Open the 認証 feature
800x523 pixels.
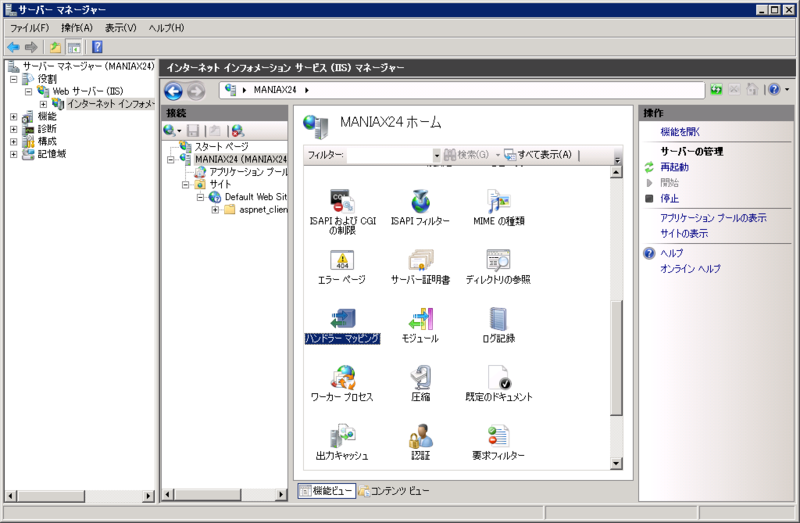(420, 442)
